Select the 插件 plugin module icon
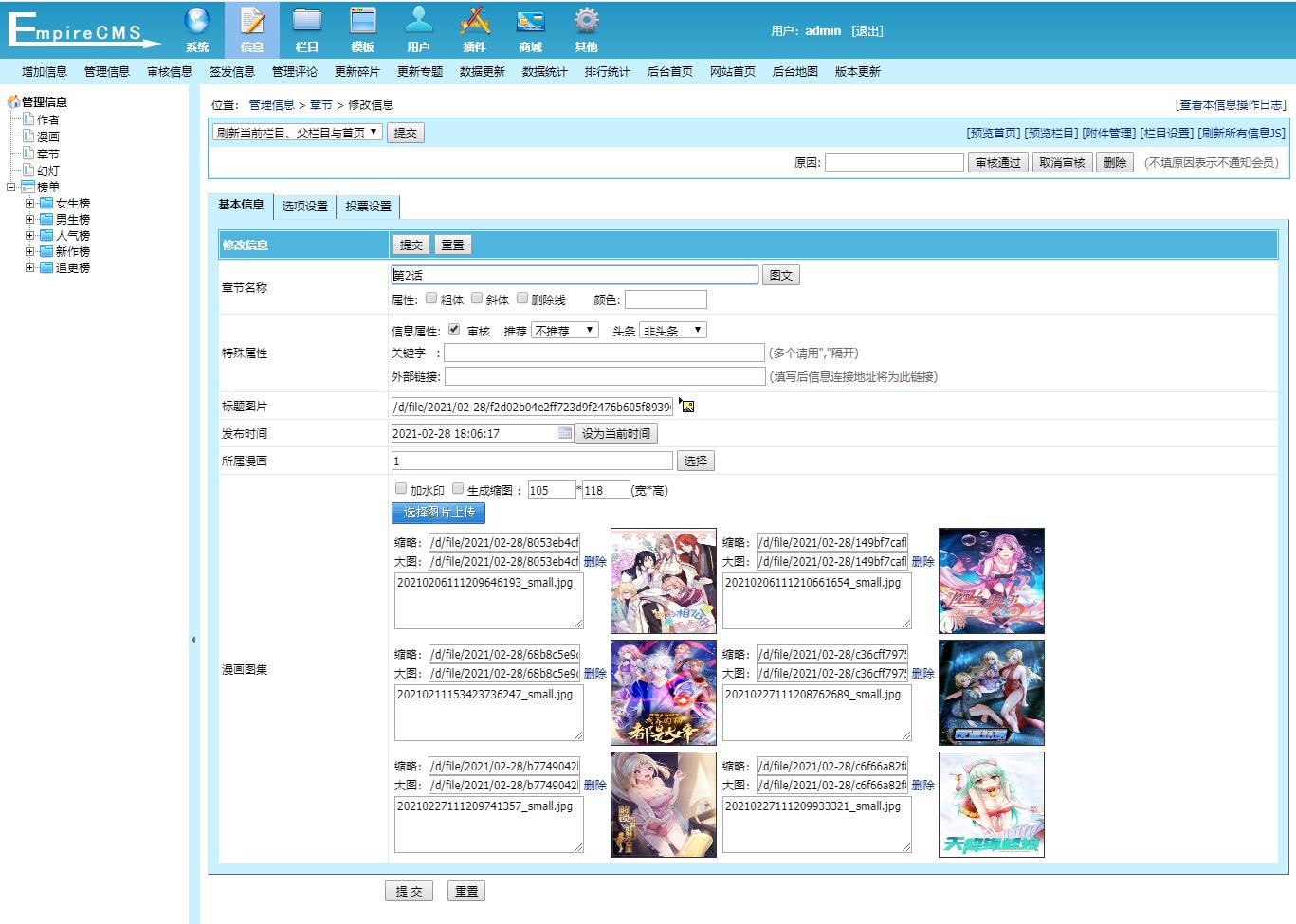Viewport: 1296px width, 924px height. pyautogui.click(x=475, y=28)
